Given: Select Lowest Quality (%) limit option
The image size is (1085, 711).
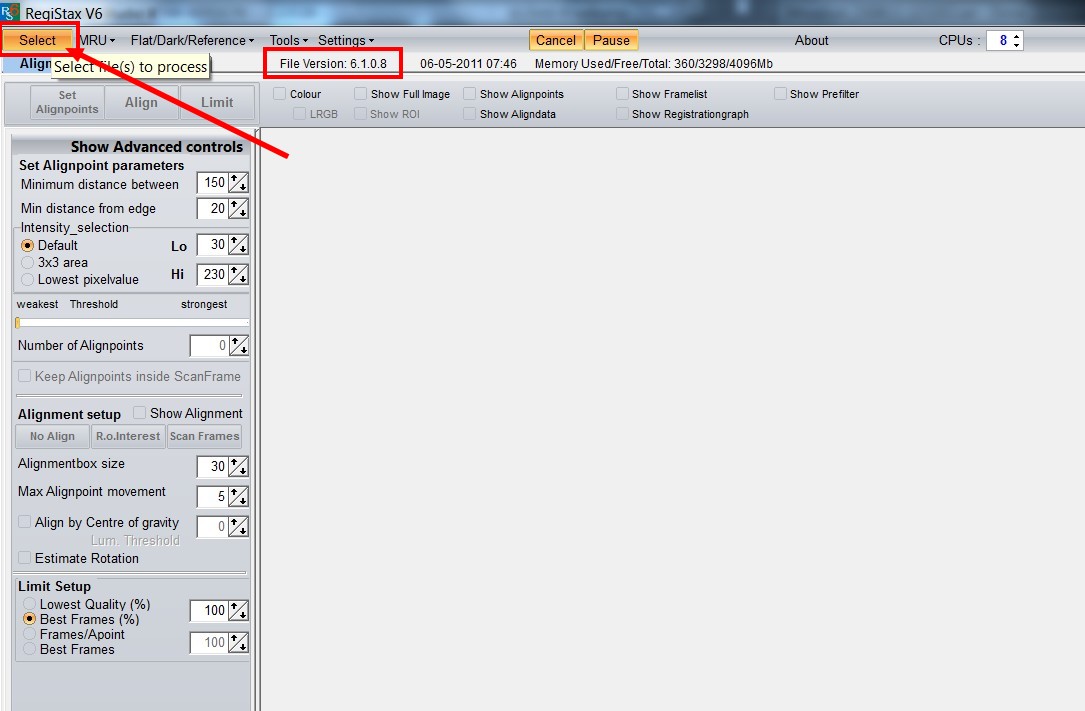Looking at the screenshot, I should coord(29,604).
